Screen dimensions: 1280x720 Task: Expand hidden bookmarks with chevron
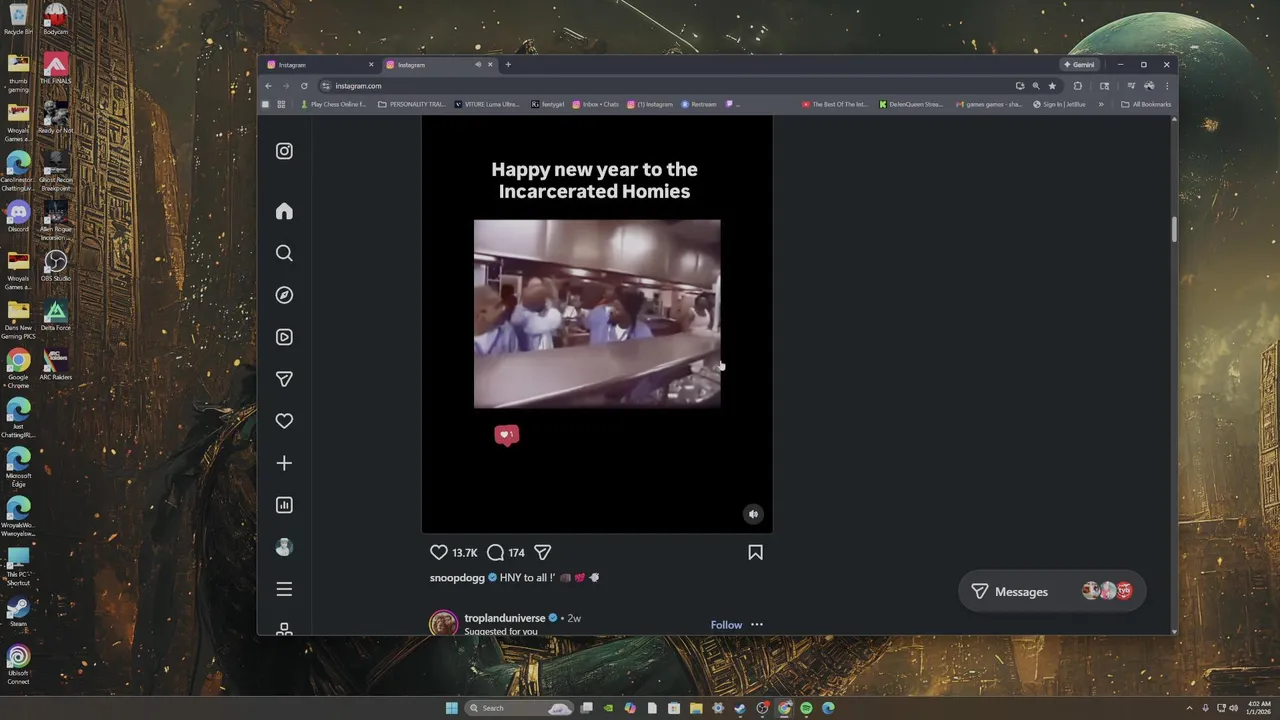pyautogui.click(x=1101, y=104)
